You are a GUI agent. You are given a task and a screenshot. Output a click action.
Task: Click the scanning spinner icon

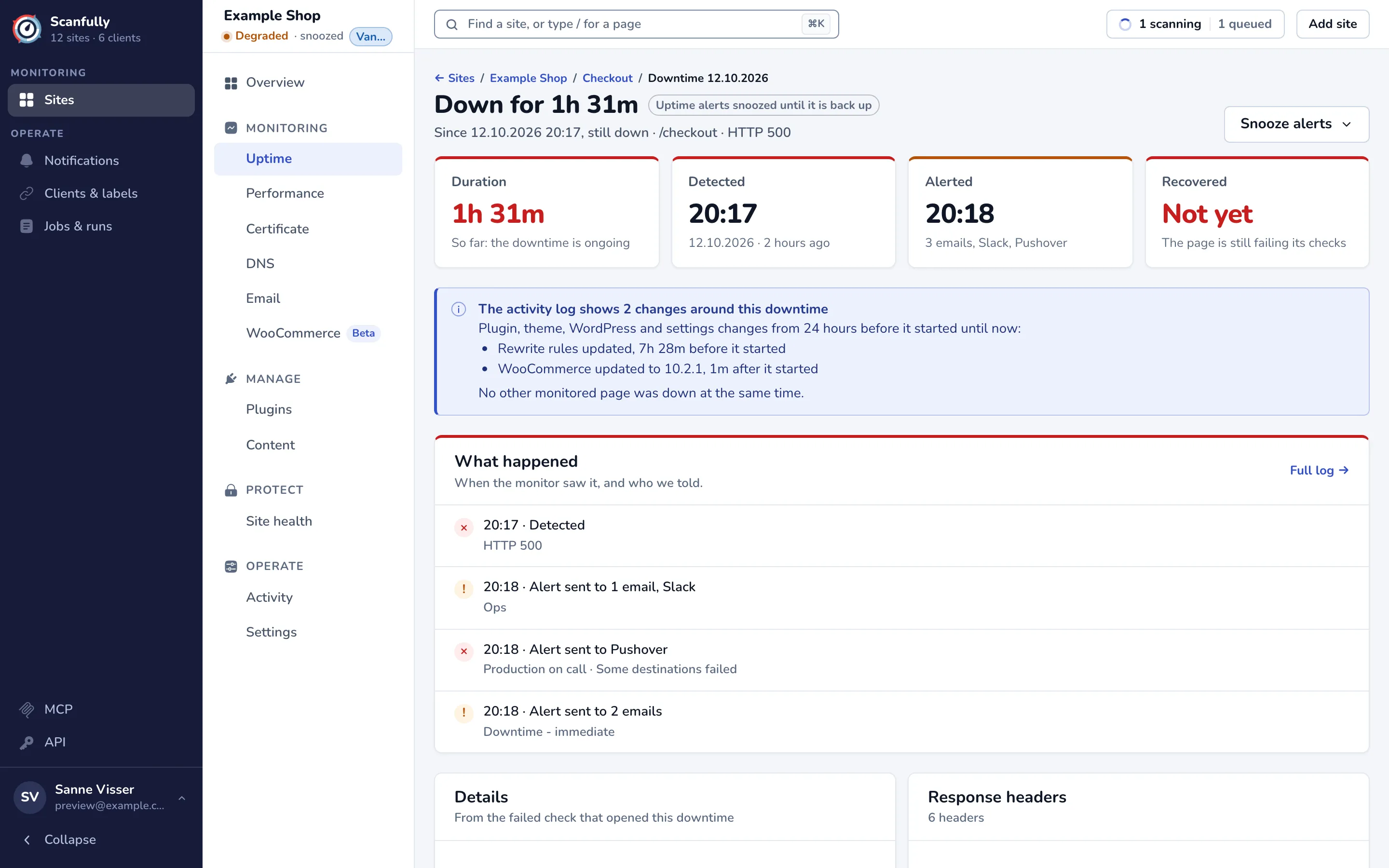click(x=1125, y=24)
